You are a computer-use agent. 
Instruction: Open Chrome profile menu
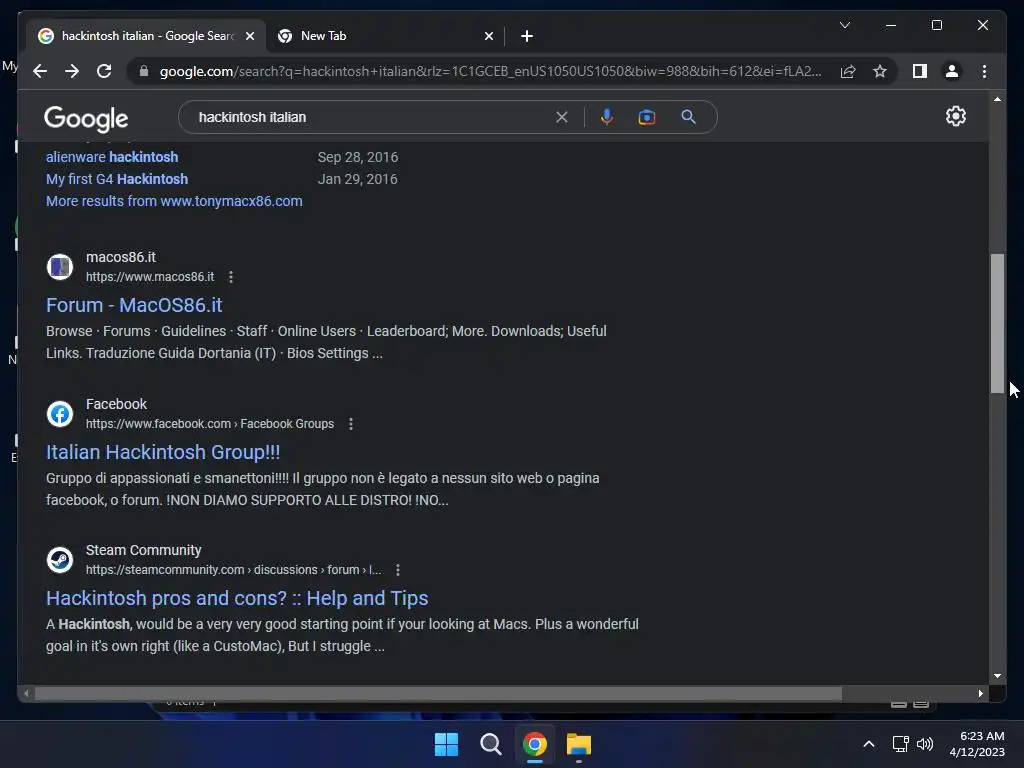pos(952,71)
